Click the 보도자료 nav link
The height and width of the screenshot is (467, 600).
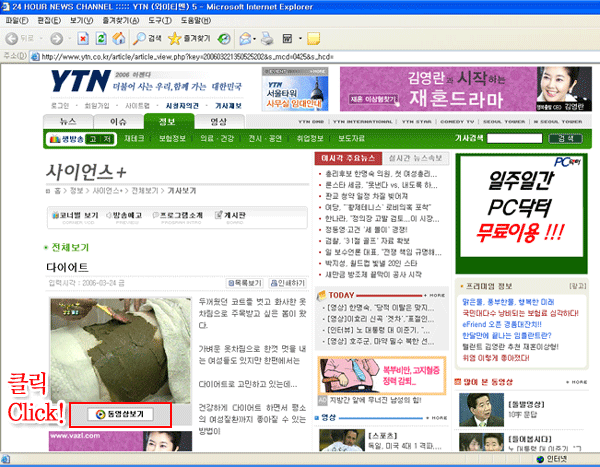pos(351,139)
